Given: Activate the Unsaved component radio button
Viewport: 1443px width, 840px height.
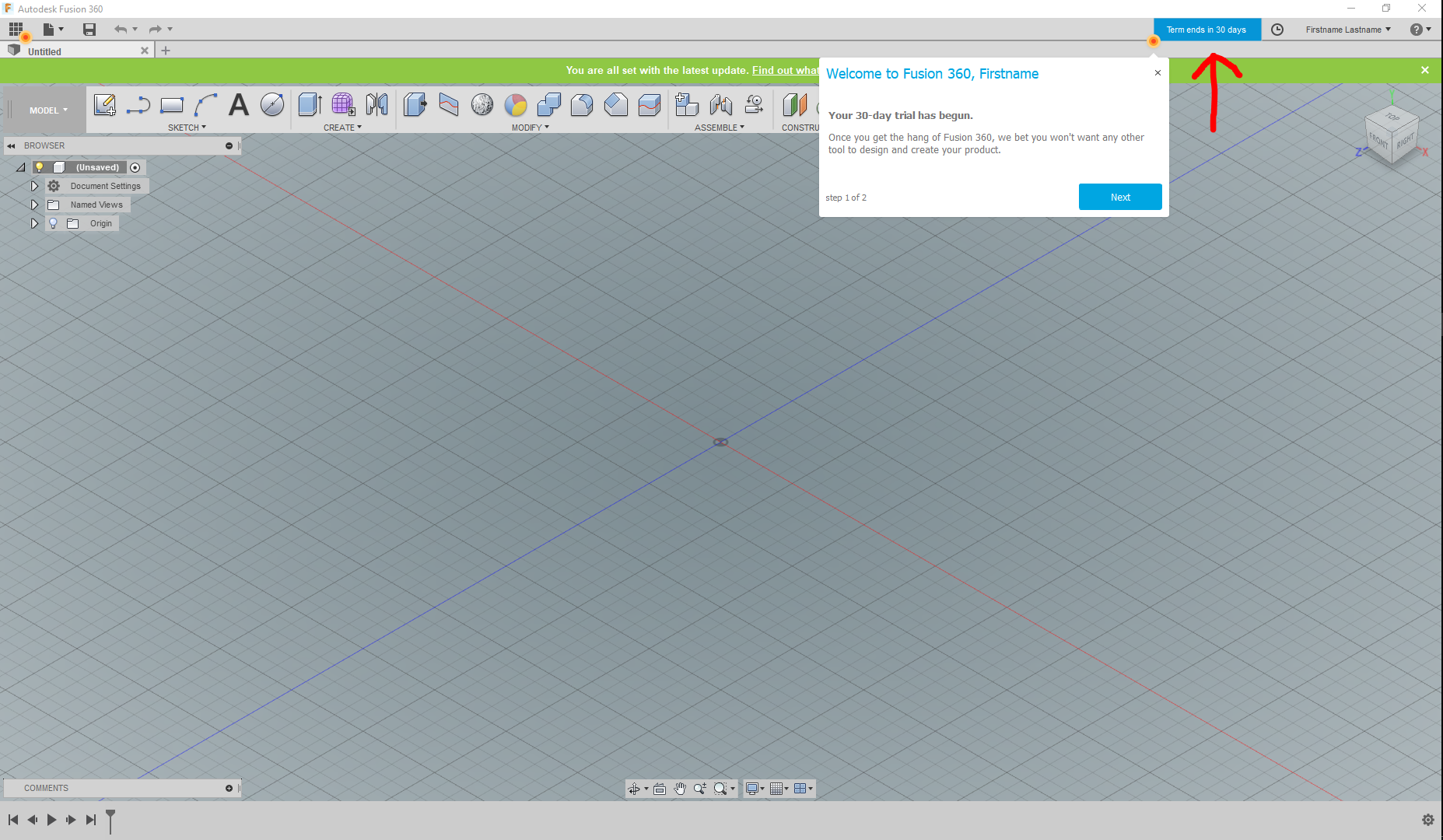Looking at the screenshot, I should point(135,167).
